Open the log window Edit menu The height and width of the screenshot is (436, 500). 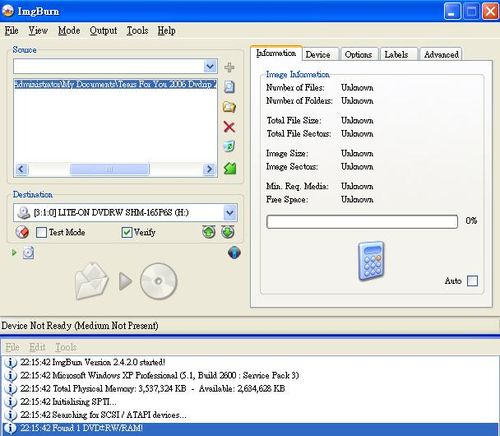(x=37, y=347)
